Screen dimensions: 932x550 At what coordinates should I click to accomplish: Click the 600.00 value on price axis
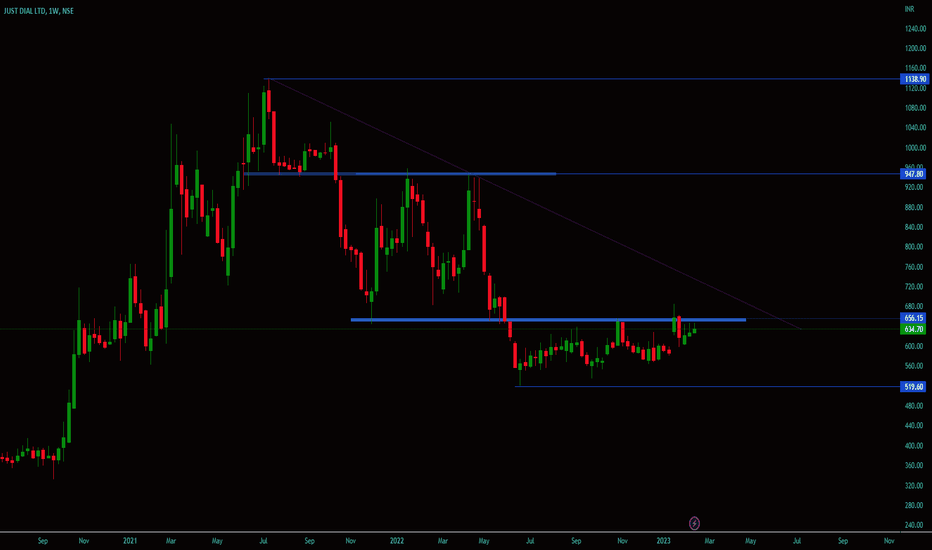tap(915, 346)
